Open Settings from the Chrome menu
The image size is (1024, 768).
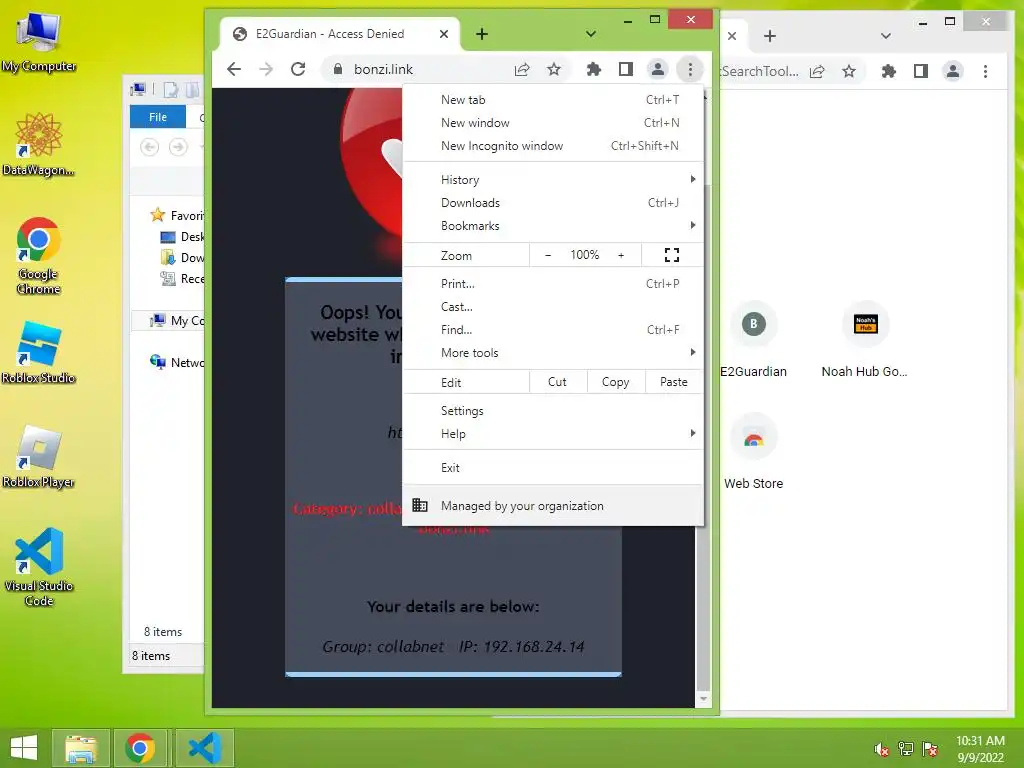(x=553, y=411)
